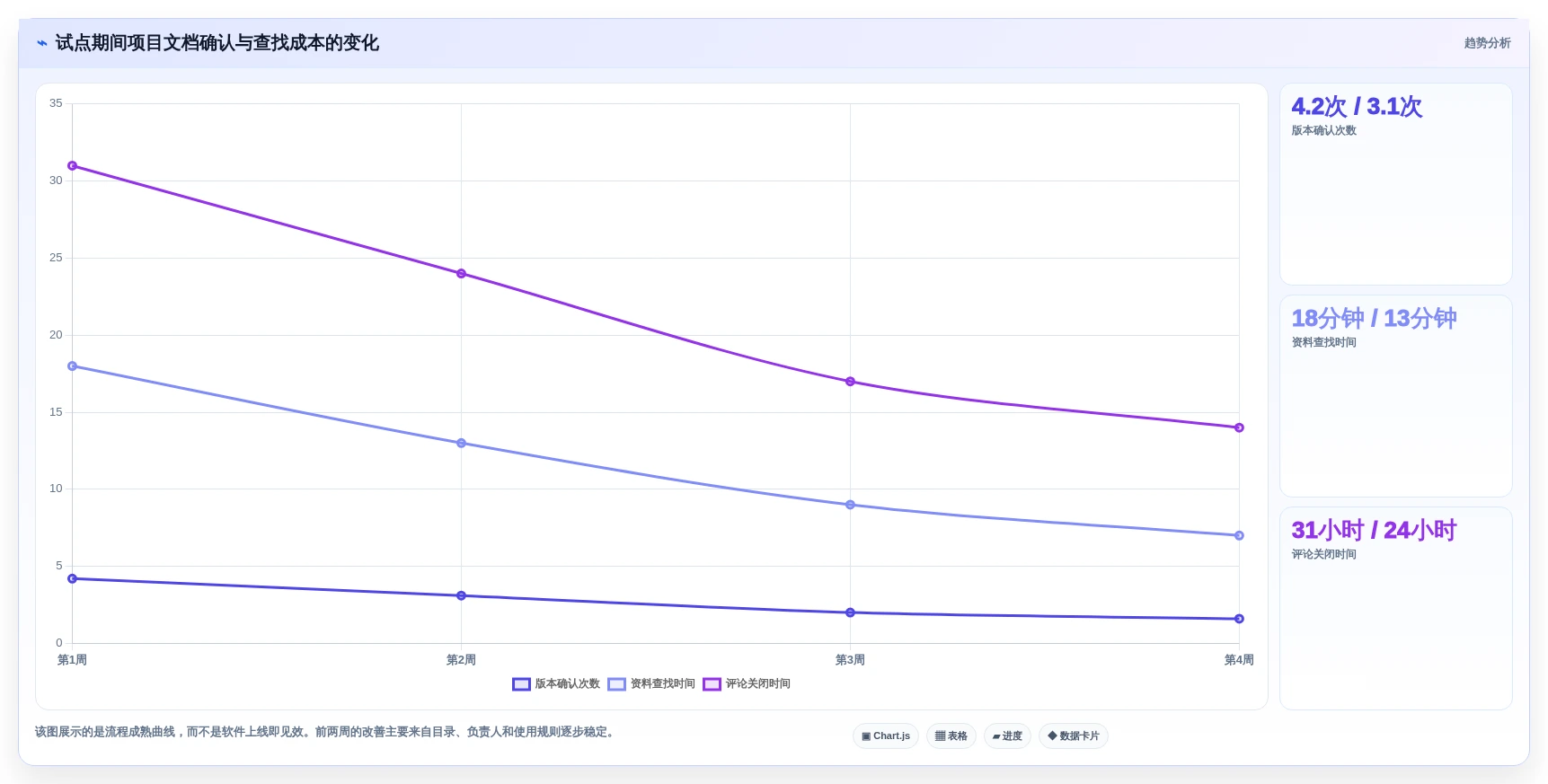This screenshot has height=784, width=1548.
Task: Click the Chart.js tag chip
Action: 885,736
